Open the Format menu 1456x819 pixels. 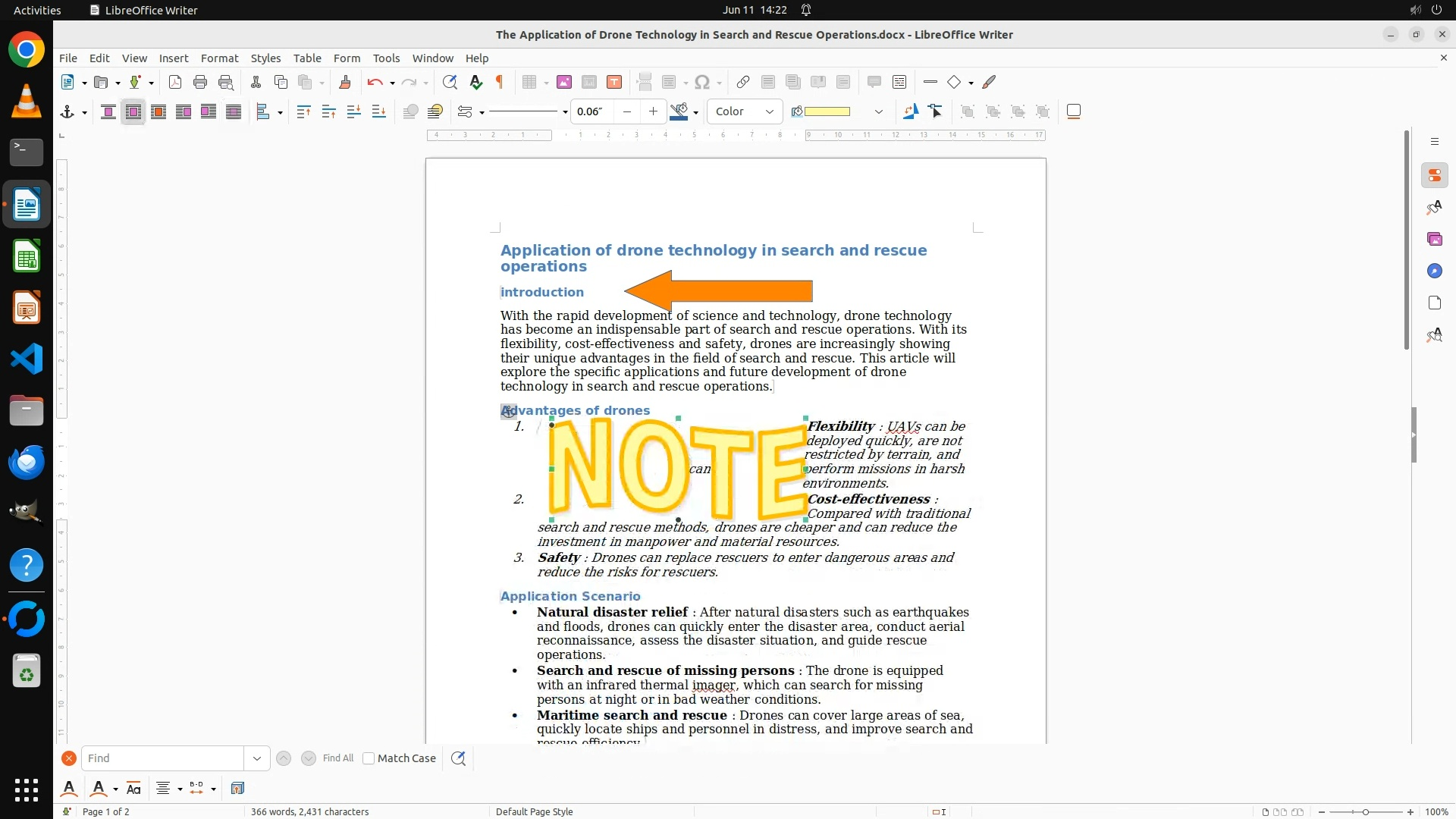219,58
